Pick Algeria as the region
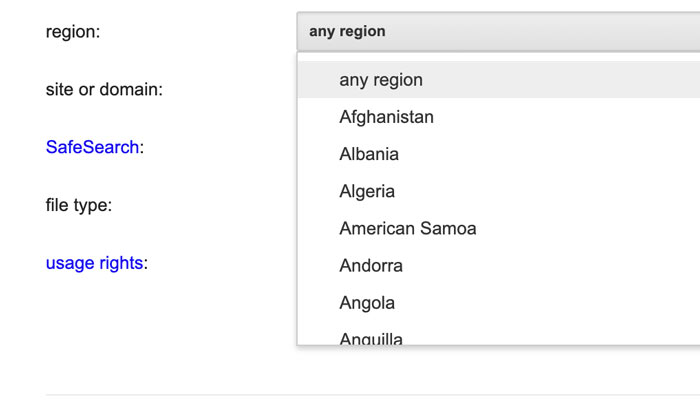Viewport: 700px width, 420px height. click(367, 191)
